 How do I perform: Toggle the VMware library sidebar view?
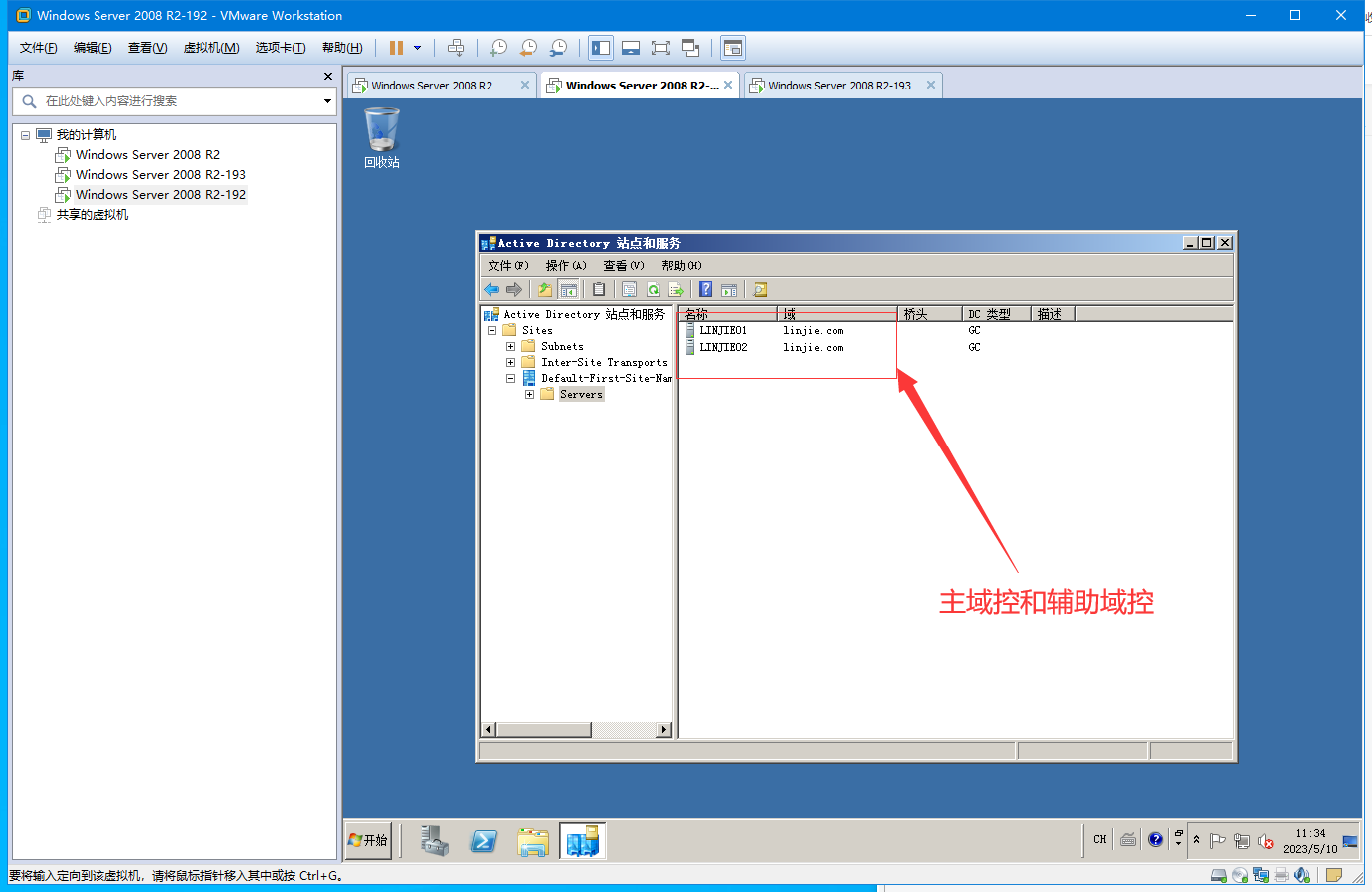click(601, 48)
